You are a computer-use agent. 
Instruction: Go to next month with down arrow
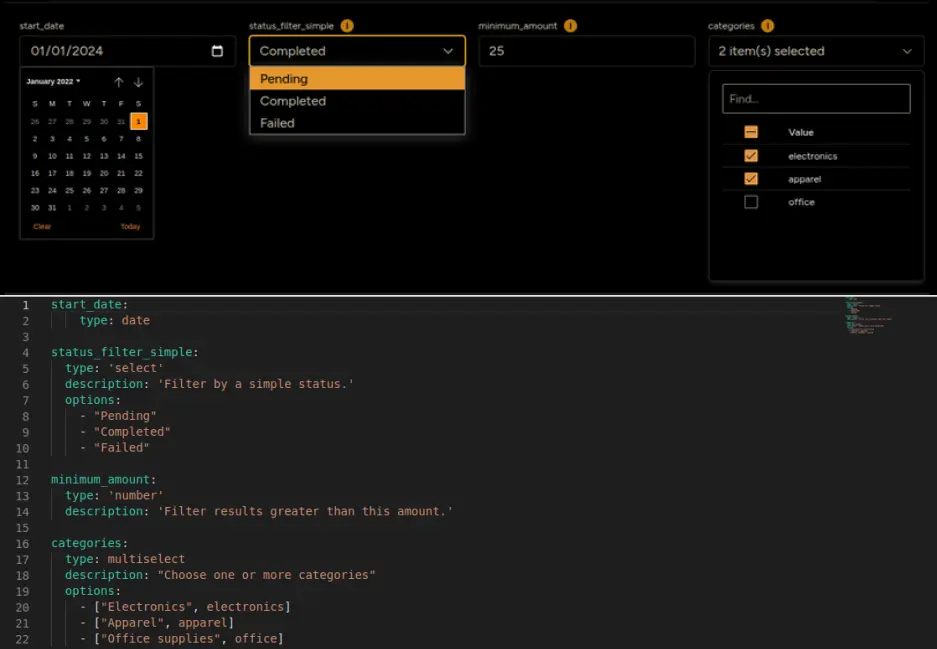(x=138, y=82)
